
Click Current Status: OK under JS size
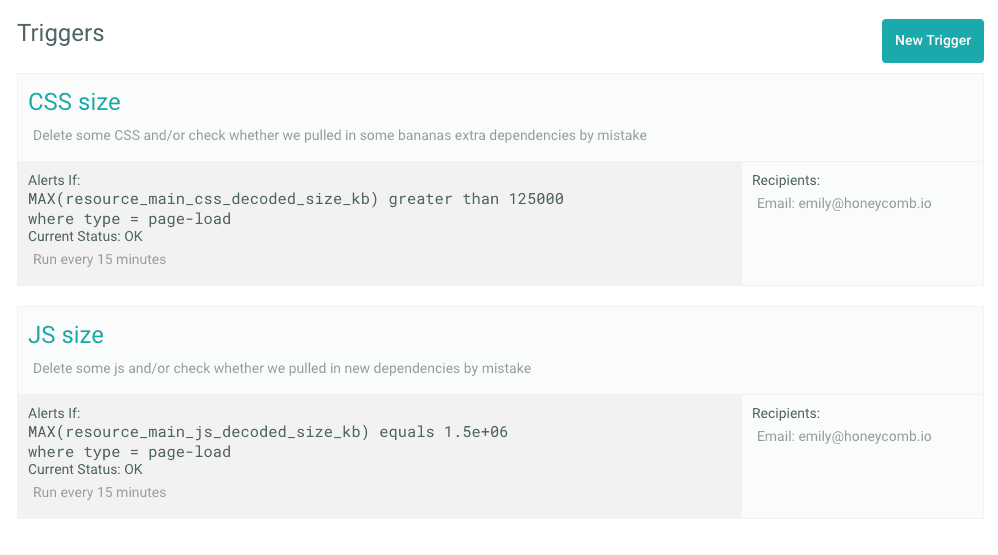coord(85,470)
